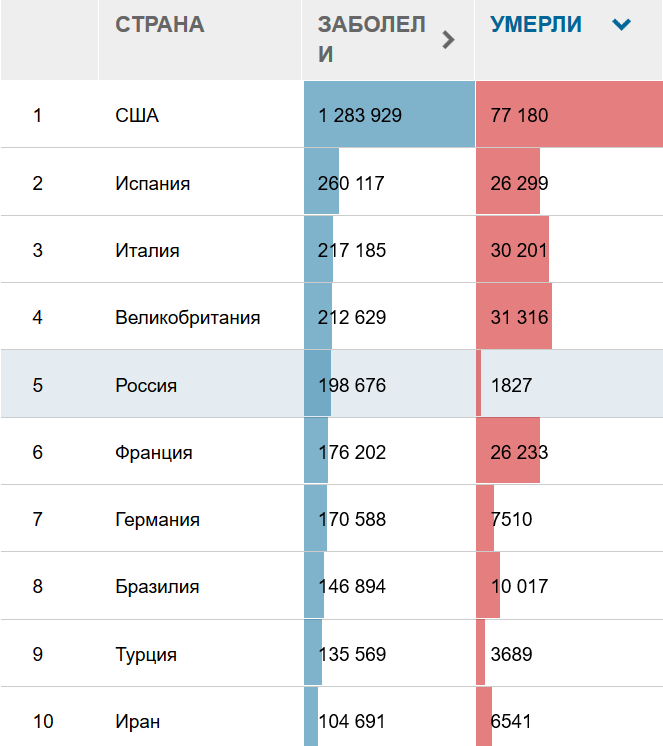Image resolution: width=663 pixels, height=746 pixels.
Task: Select Бразилия in the table
Action: [157, 586]
